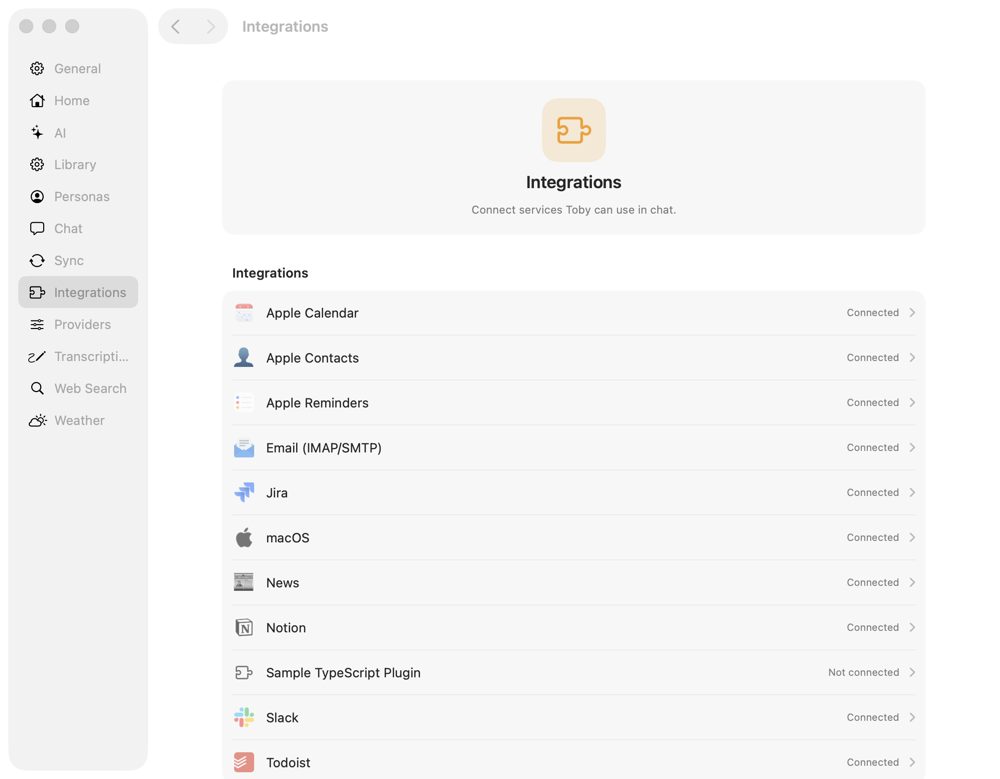Click the General gear icon in sidebar
1000x779 pixels.
(37, 68)
